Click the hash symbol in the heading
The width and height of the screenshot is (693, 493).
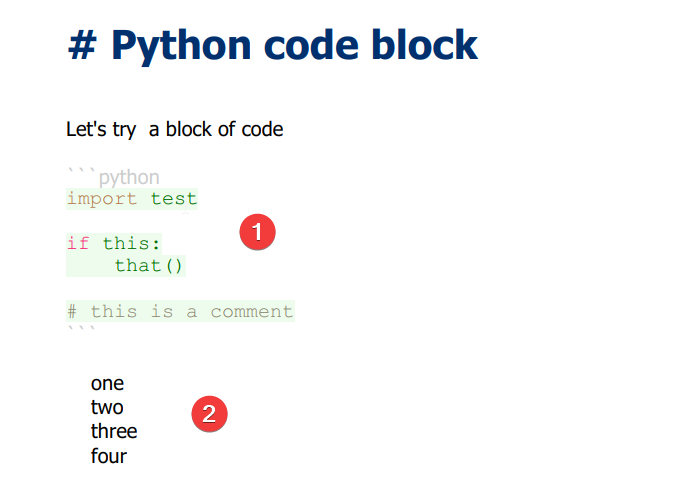click(x=82, y=46)
